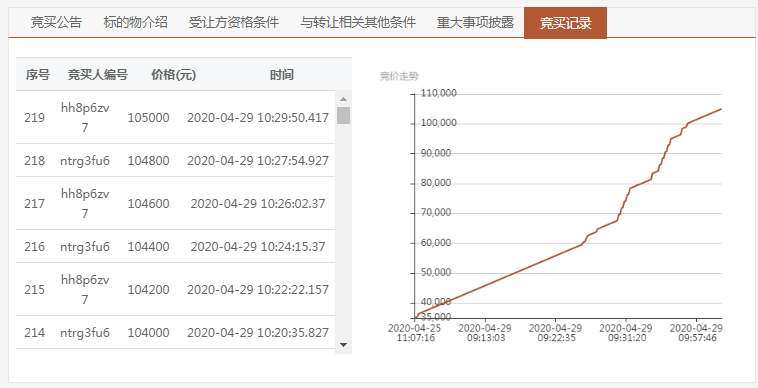Screen dimensions: 758x388
Task: Click the 序号 column header
Action: [x=38, y=75]
